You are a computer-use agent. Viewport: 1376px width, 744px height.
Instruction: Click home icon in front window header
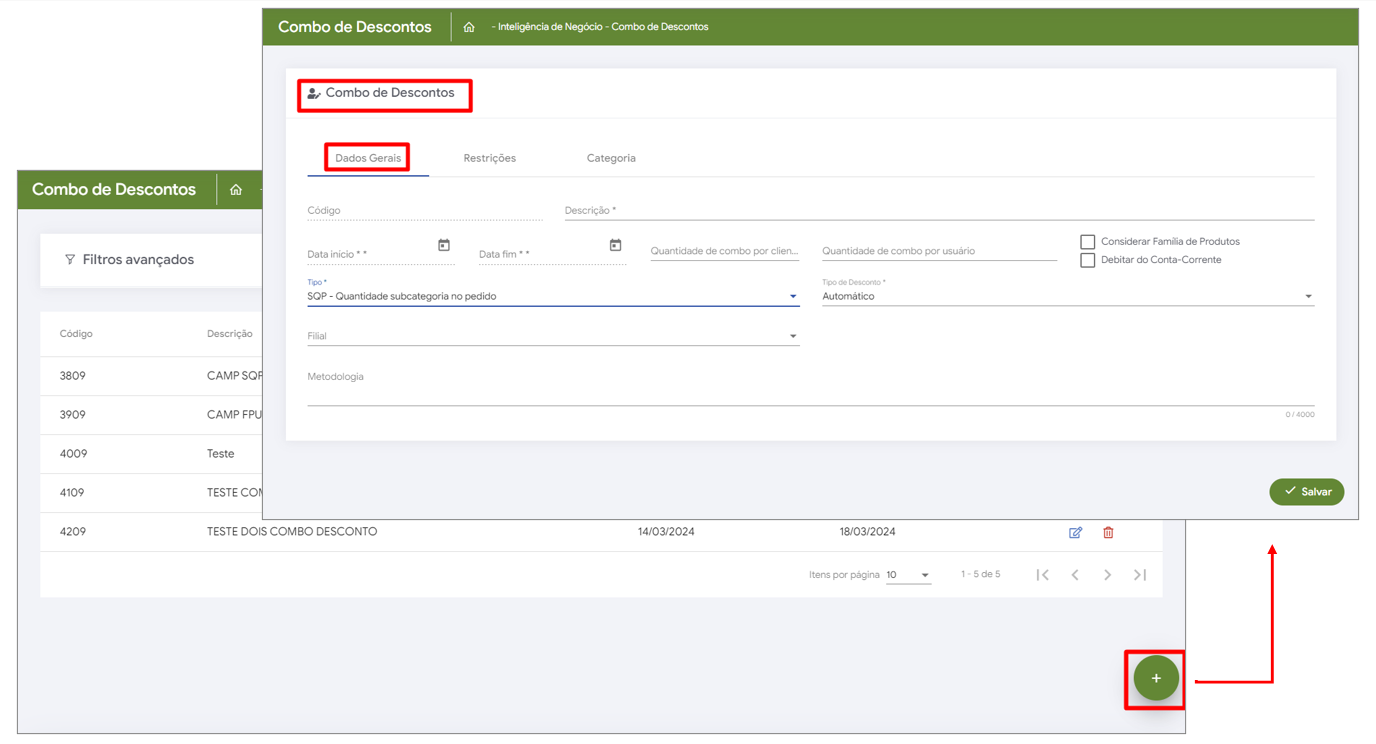(x=469, y=27)
